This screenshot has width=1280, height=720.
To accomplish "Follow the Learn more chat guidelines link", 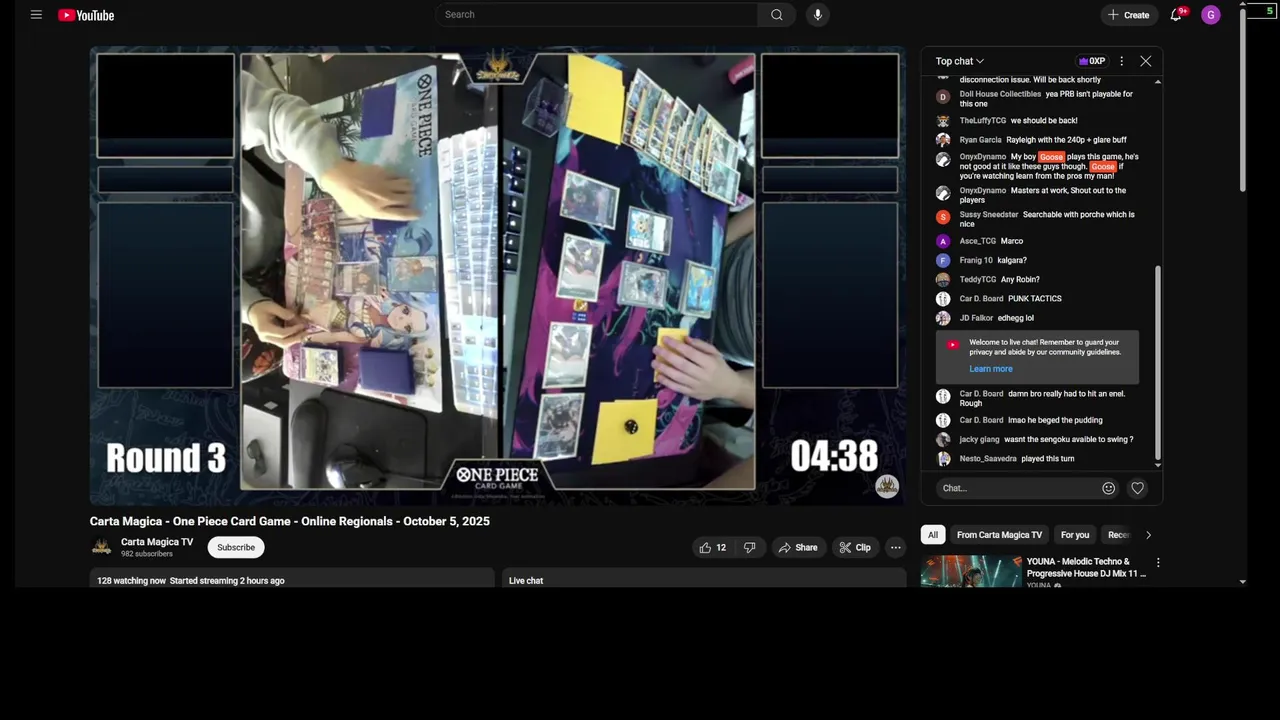I will point(991,369).
